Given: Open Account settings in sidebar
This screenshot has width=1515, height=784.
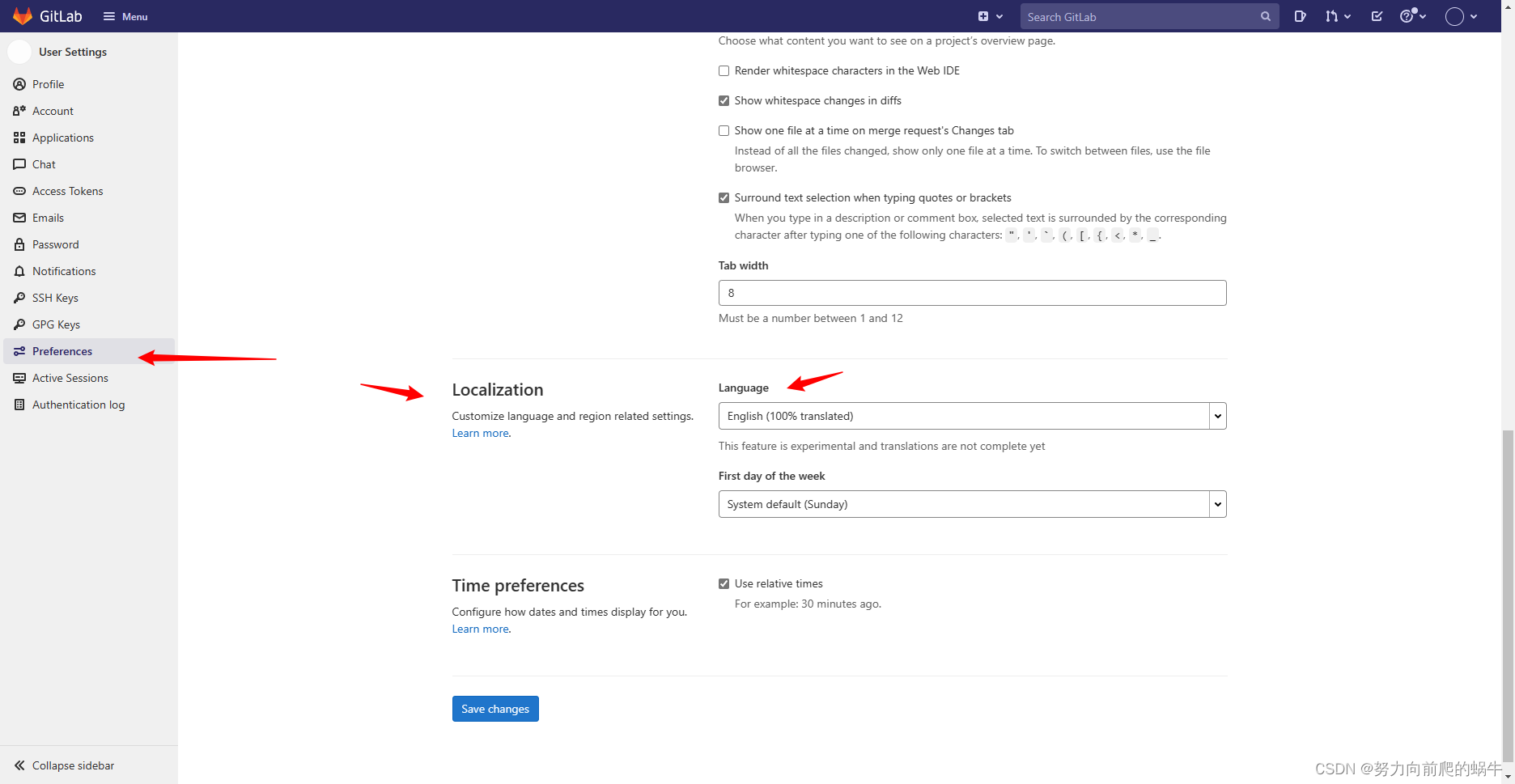Looking at the screenshot, I should [x=89, y=111].
